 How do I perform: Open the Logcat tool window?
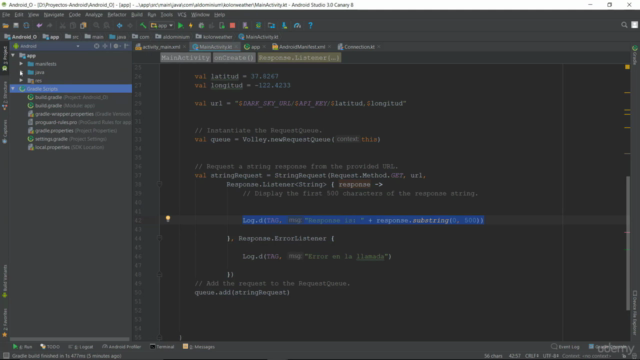pos(81,347)
